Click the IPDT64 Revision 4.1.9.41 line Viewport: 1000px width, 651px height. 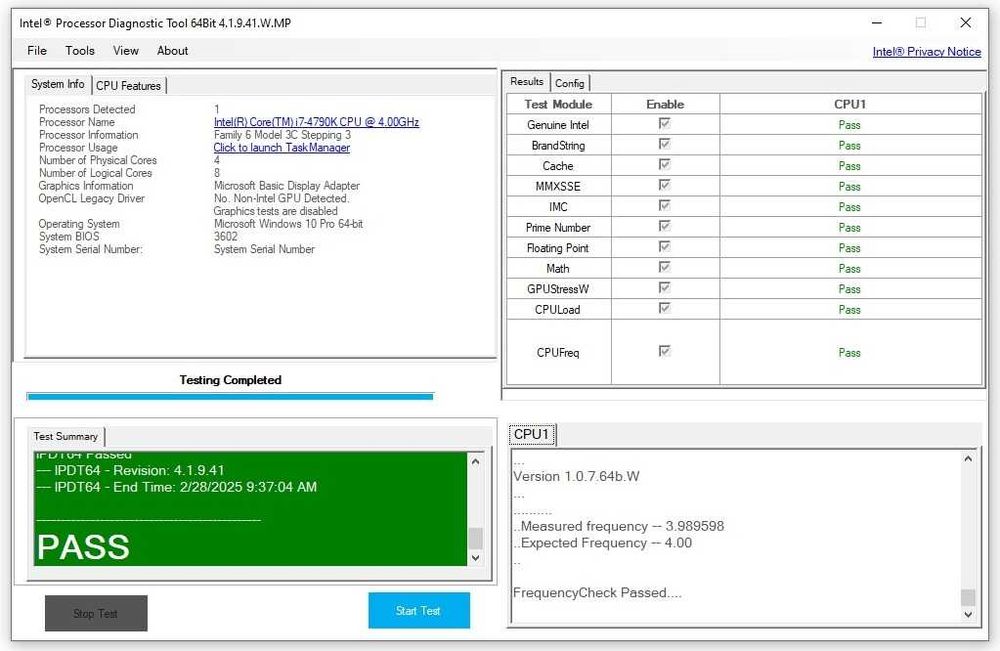pyautogui.click(x=131, y=471)
